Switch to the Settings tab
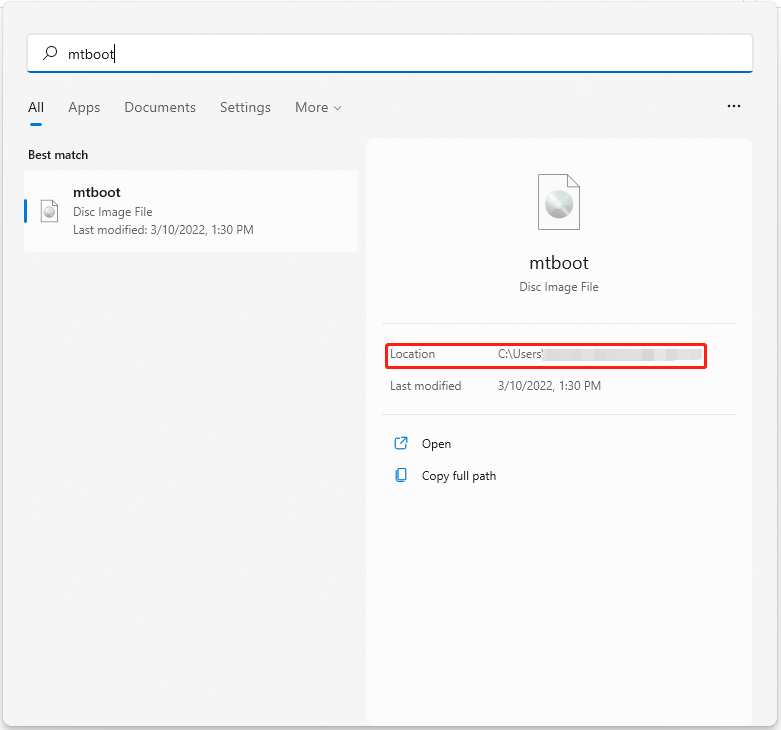Screen dimensions: 781x730 point(245,108)
